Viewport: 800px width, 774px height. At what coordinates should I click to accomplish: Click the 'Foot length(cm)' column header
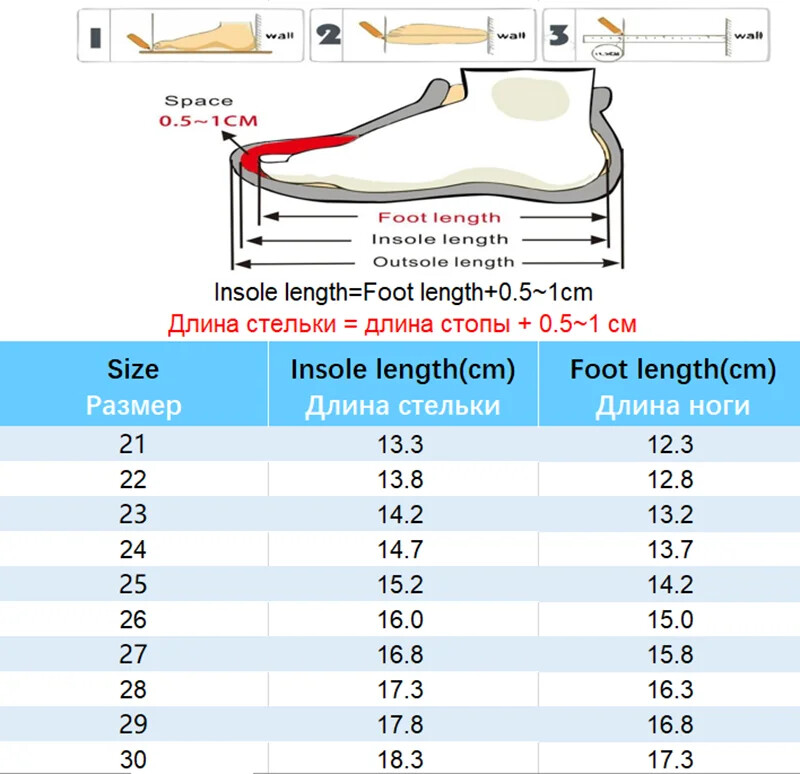tap(672, 369)
